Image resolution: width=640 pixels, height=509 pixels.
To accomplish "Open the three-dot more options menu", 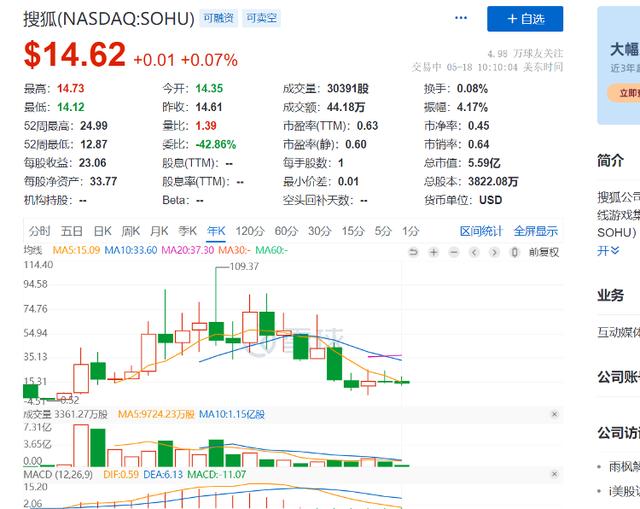I will click(461, 18).
